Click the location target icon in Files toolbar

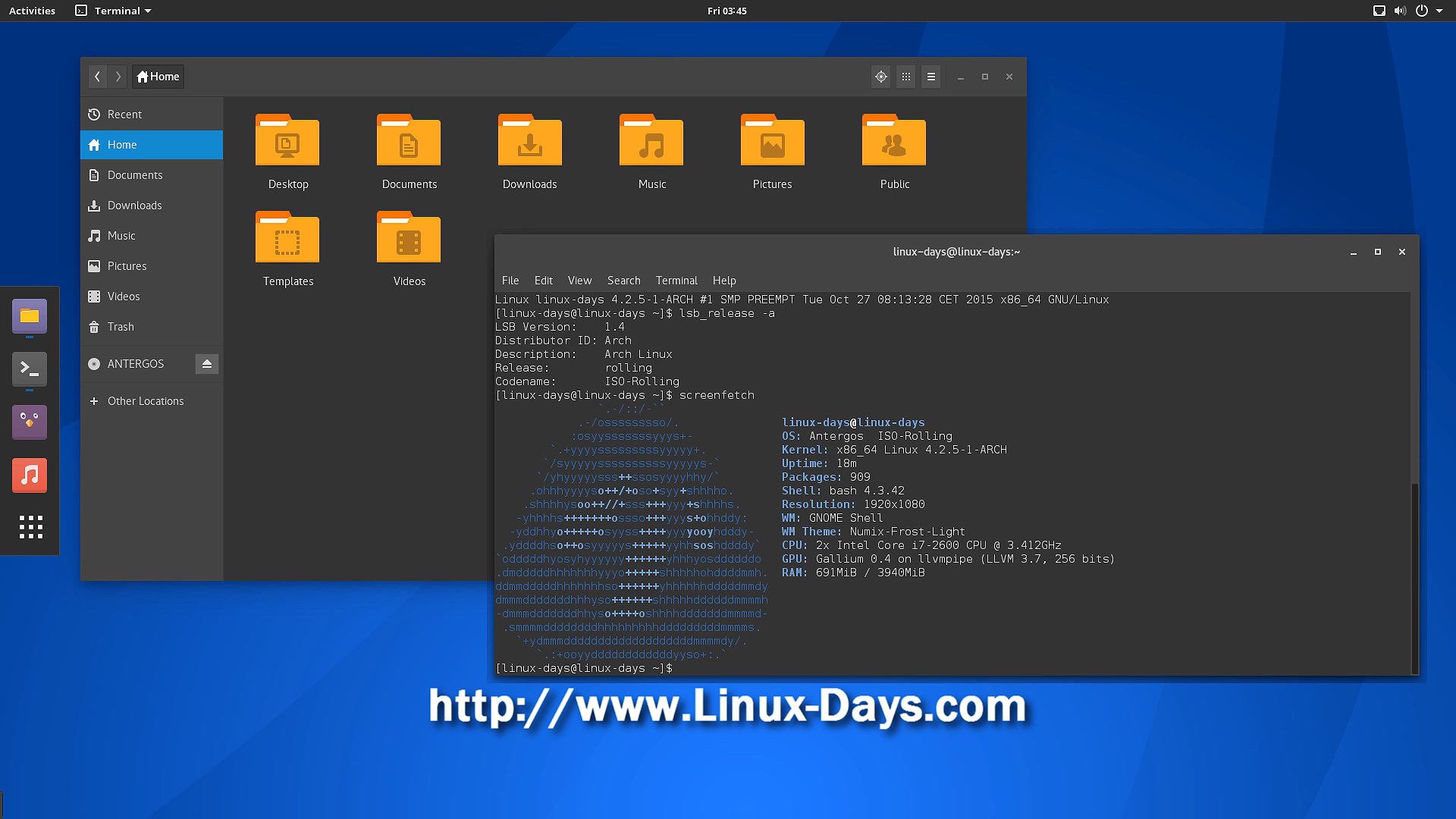(881, 77)
